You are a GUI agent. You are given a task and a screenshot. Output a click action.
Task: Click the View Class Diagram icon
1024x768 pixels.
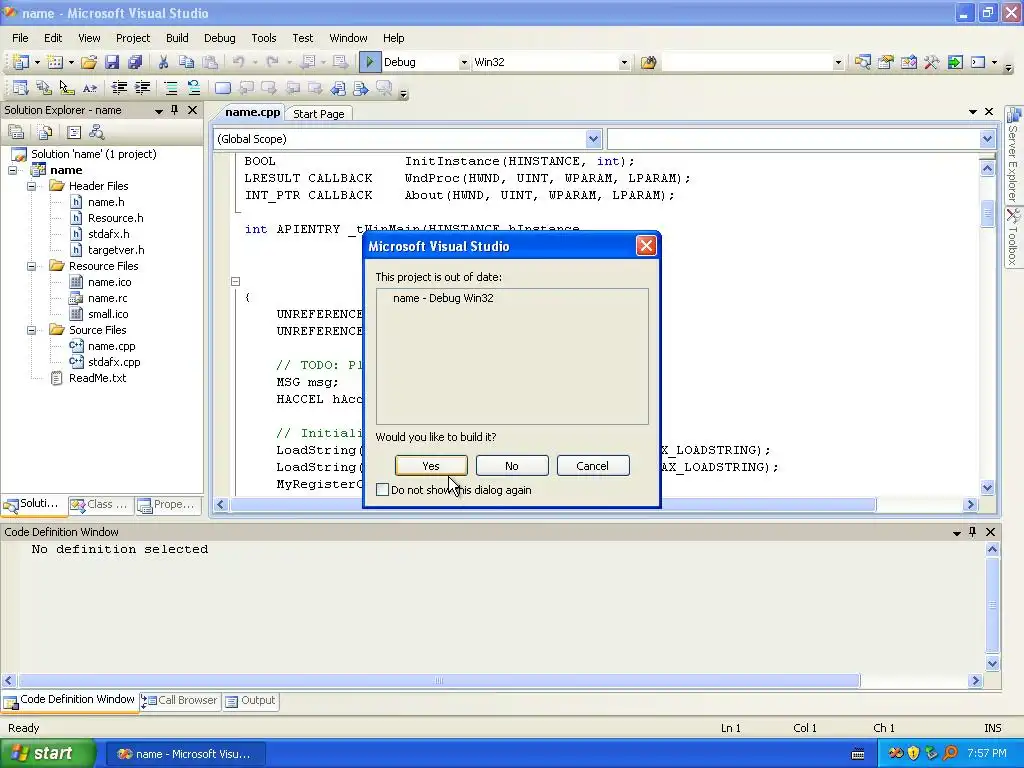97,133
